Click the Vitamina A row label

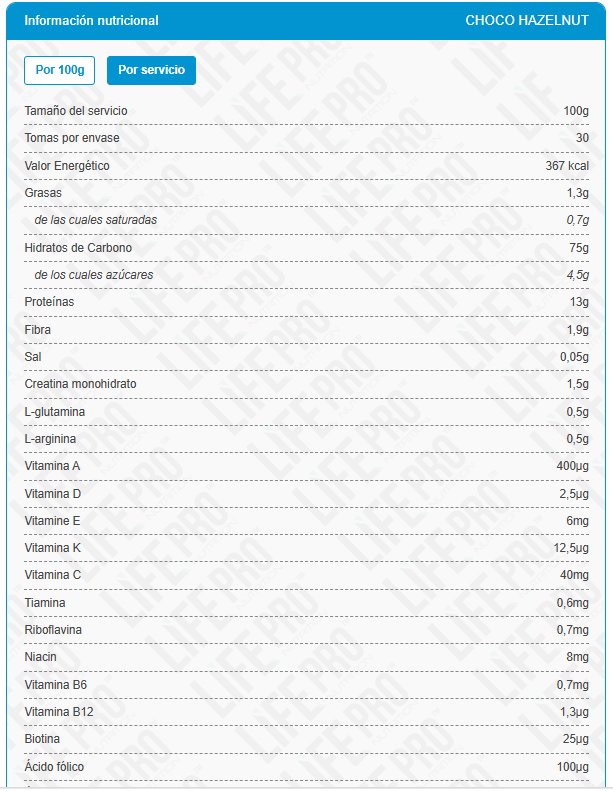52,466
